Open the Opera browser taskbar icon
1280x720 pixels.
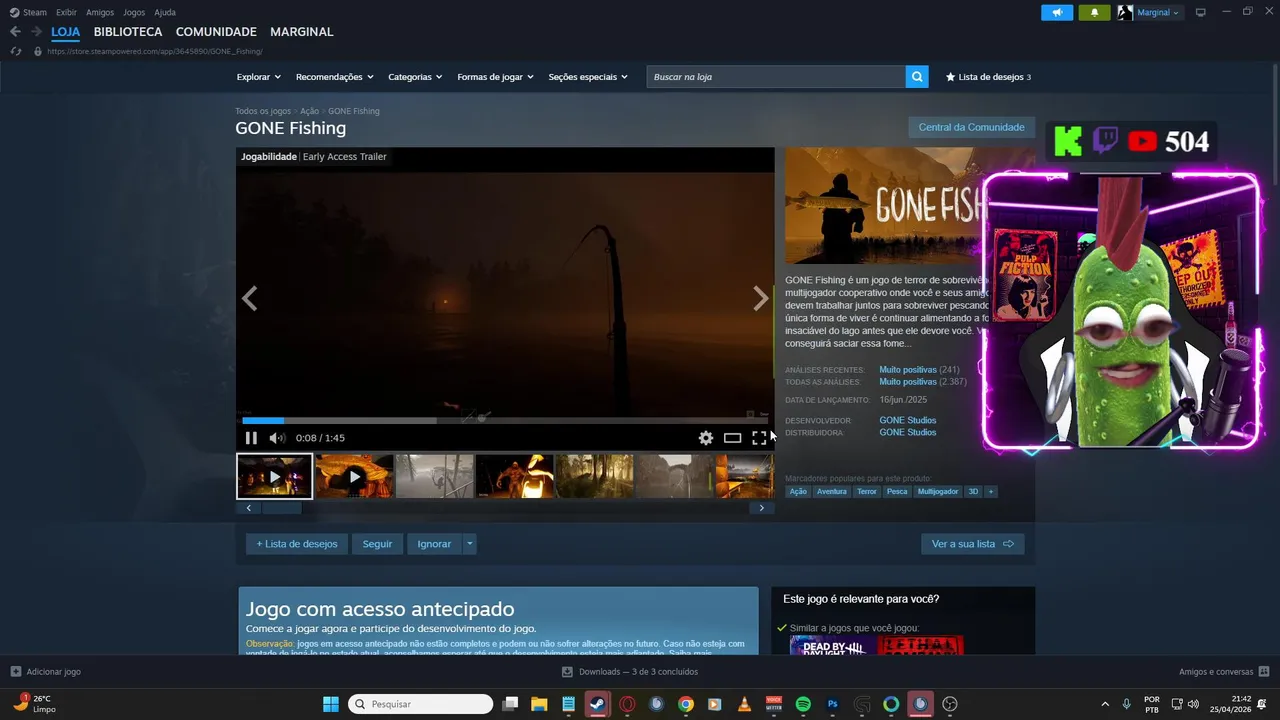(x=627, y=704)
